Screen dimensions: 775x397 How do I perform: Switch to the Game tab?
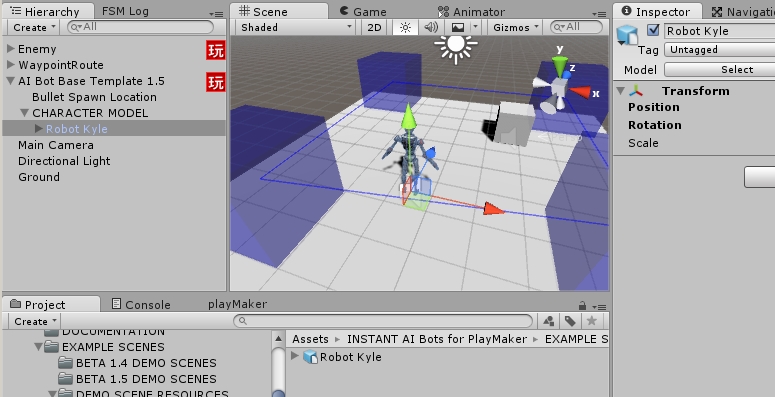point(363,11)
